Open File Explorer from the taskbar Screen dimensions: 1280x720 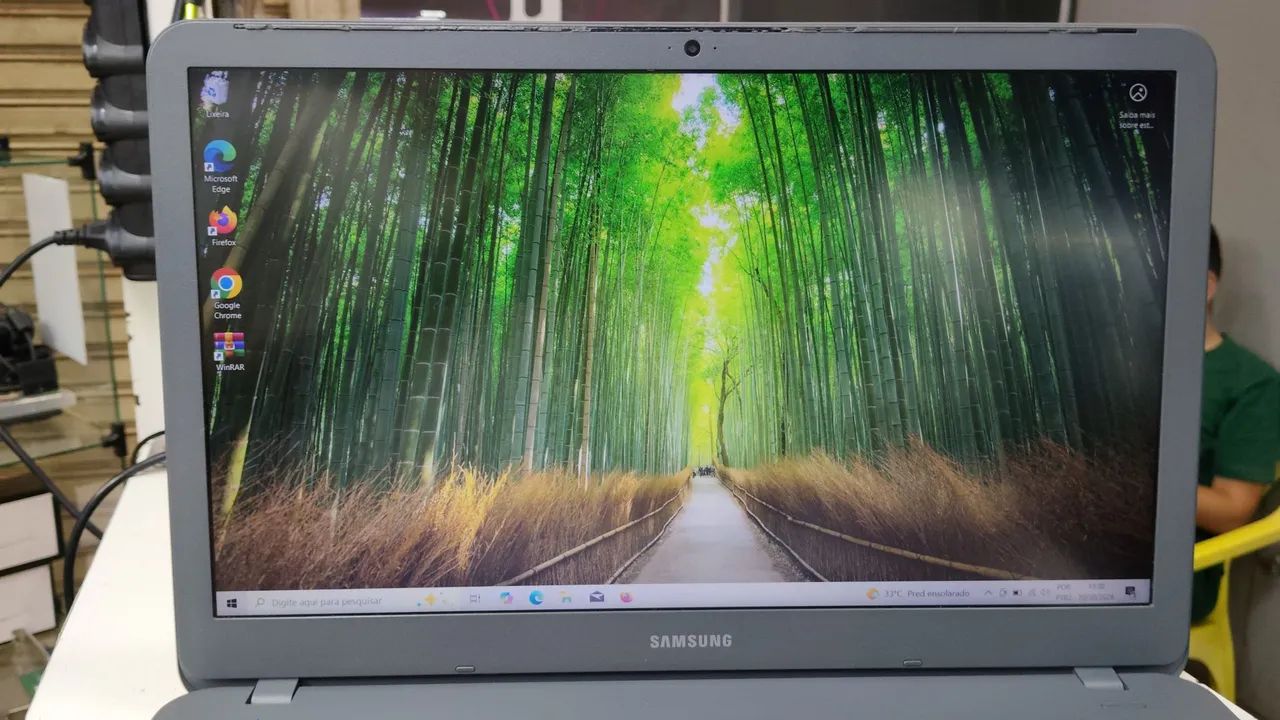point(566,598)
